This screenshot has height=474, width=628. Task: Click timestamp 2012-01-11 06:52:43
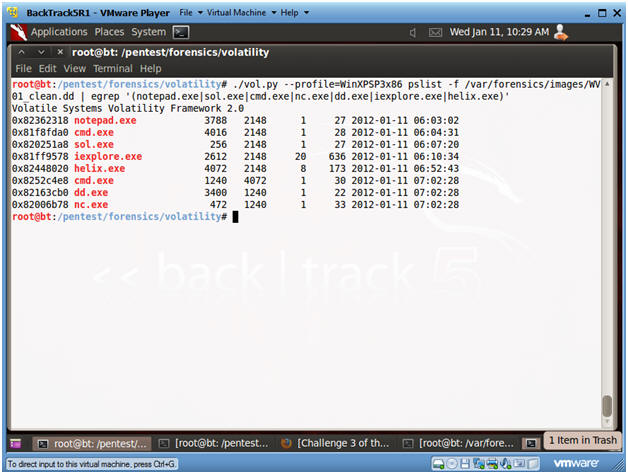(x=405, y=169)
